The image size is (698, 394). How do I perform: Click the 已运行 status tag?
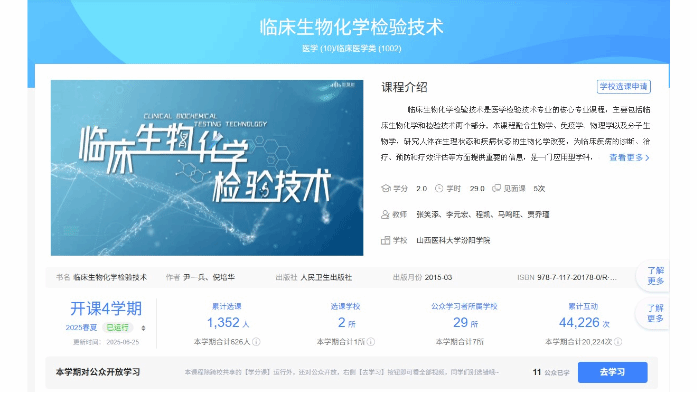(x=117, y=328)
